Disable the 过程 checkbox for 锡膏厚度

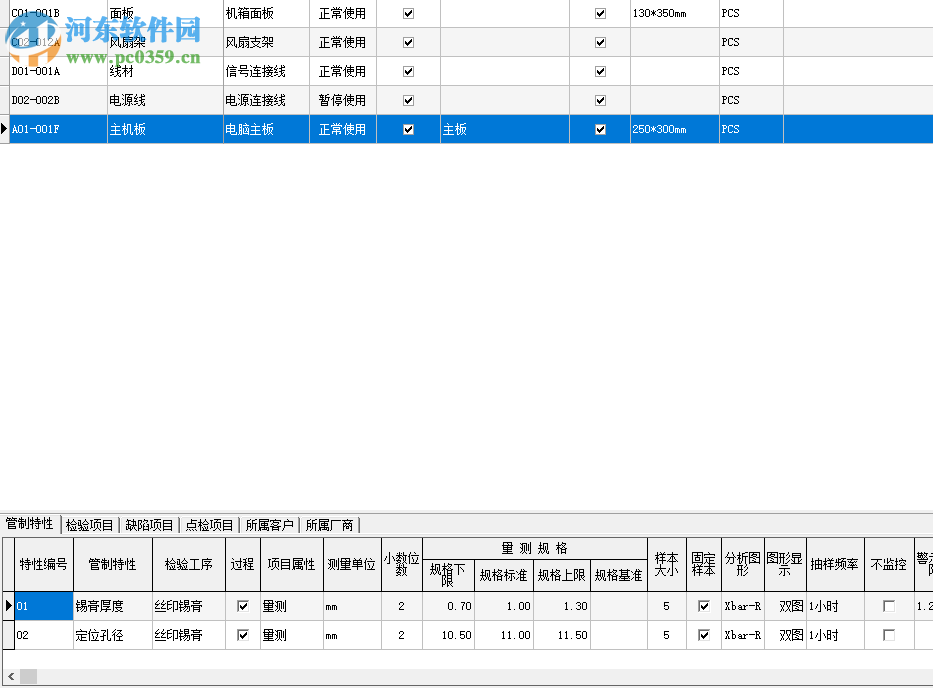(x=242, y=606)
